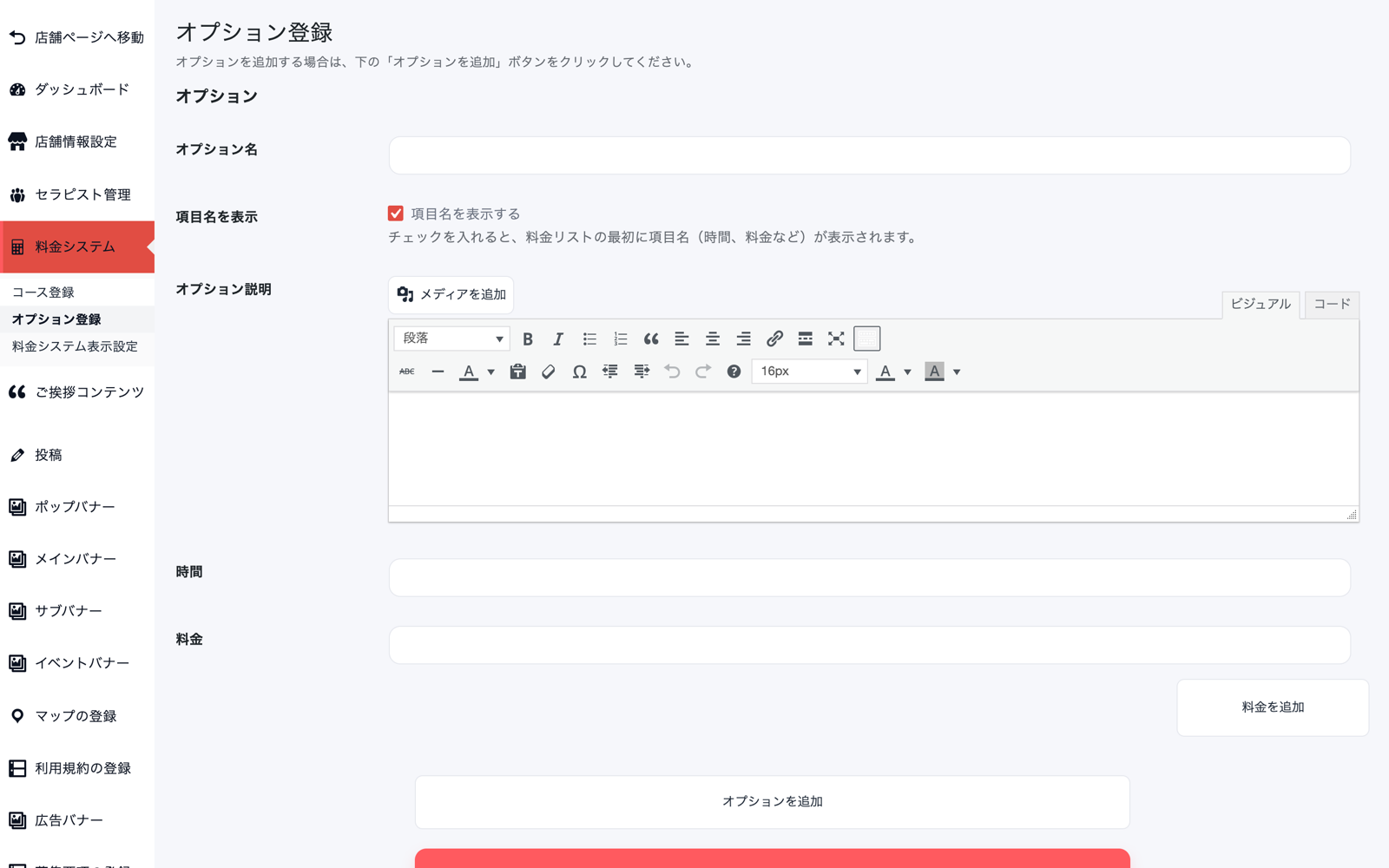Open special character omega icon

coord(579,372)
